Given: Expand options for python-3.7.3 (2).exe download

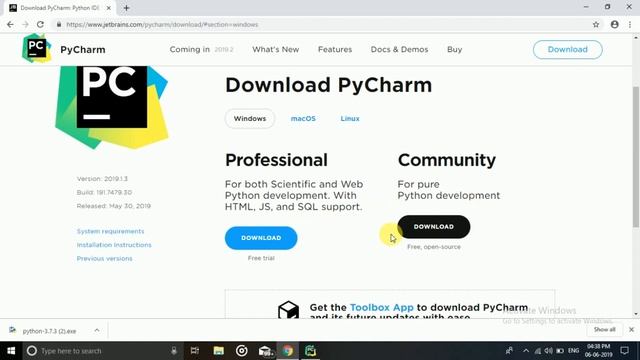Looking at the screenshot, I should [x=97, y=331].
